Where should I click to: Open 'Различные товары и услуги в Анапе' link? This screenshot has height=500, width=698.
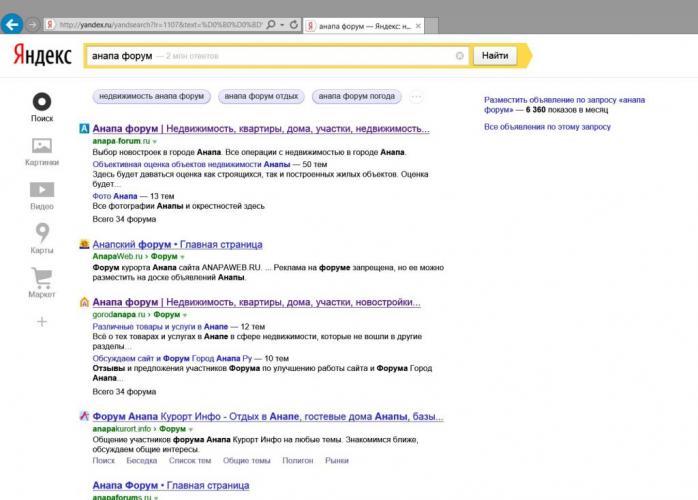[x=160, y=326]
